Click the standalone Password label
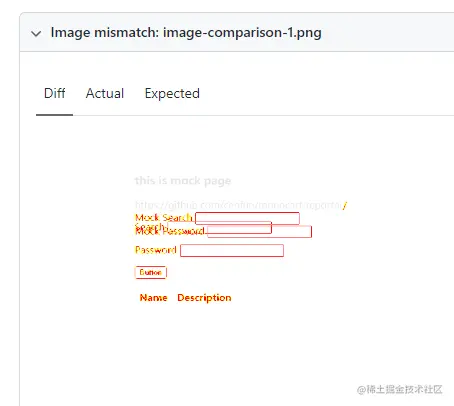 156,250
